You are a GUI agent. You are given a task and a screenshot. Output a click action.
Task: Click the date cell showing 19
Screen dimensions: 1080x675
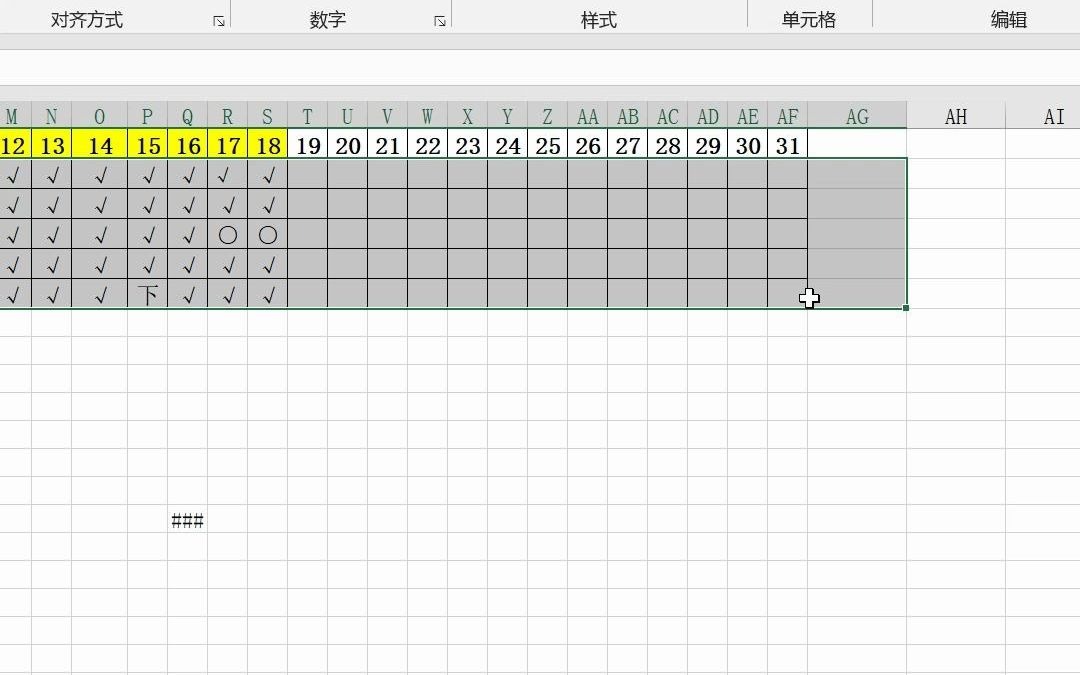[x=307, y=145]
